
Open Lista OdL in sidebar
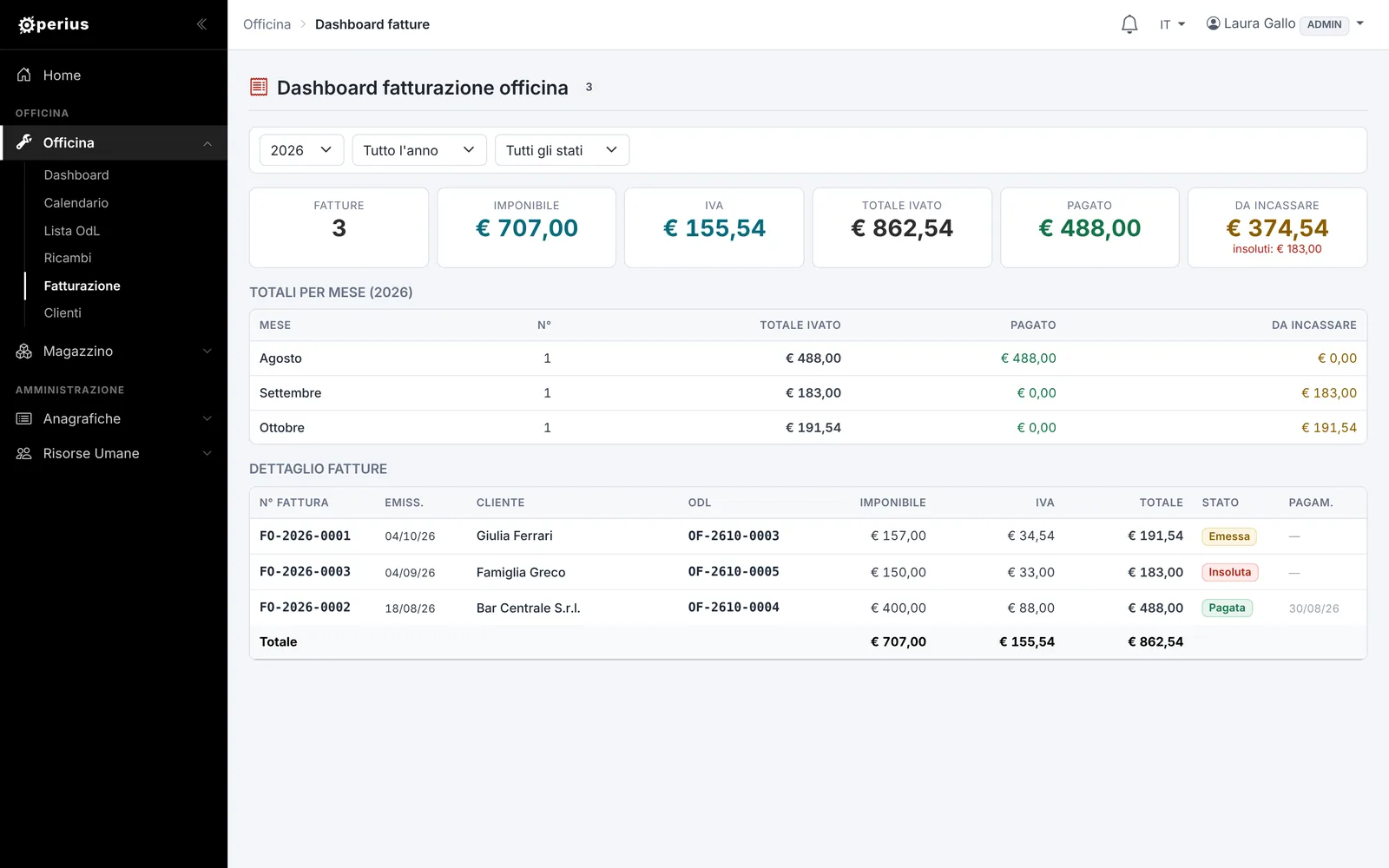point(72,231)
